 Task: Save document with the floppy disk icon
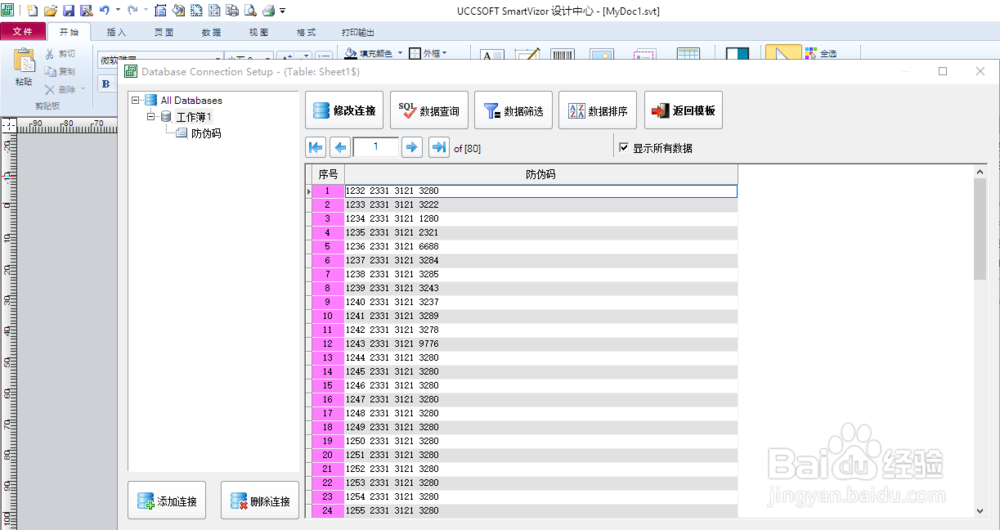click(68, 11)
